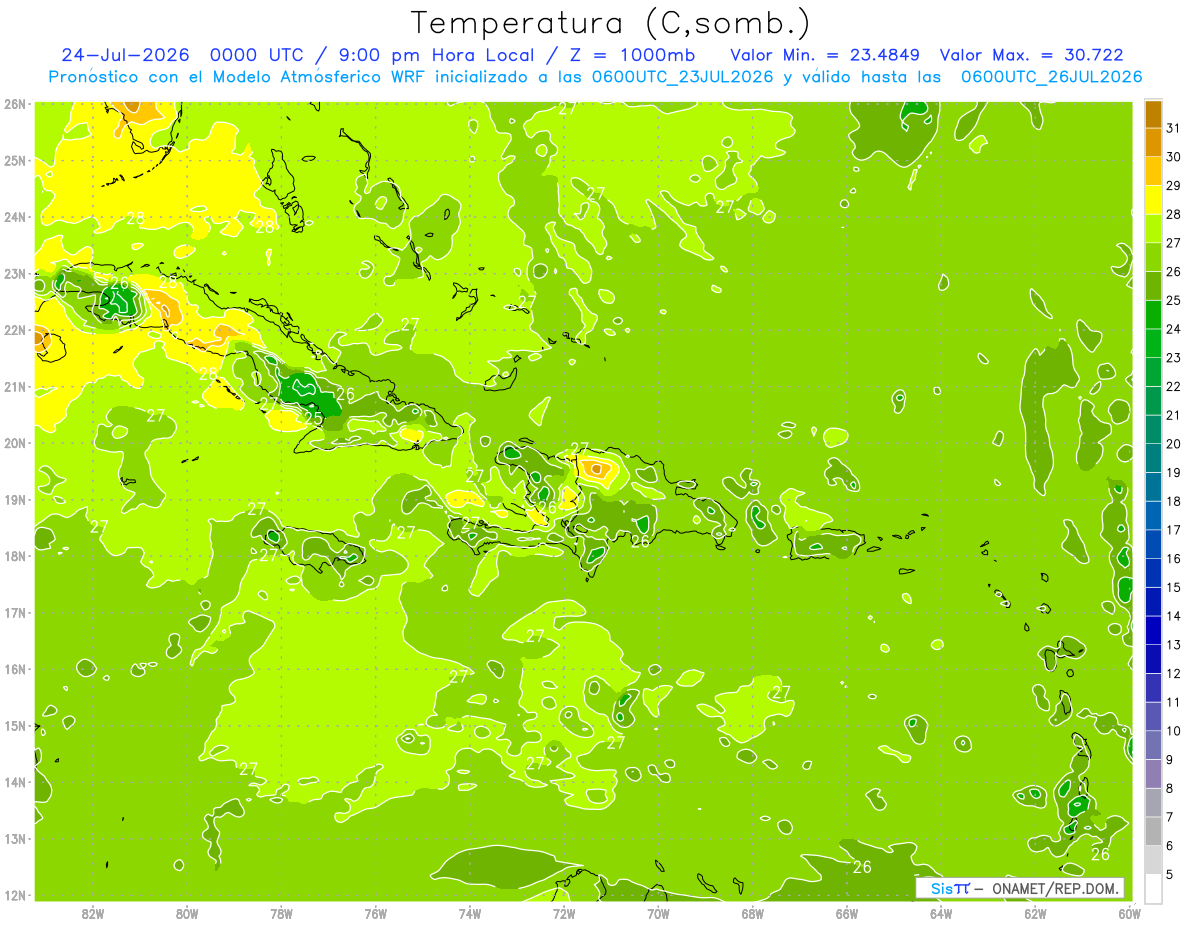The width and height of the screenshot is (1200, 927).
Task: Select the '0600UTC_23JUL2026' initialization time text
Action: (x=683, y=76)
